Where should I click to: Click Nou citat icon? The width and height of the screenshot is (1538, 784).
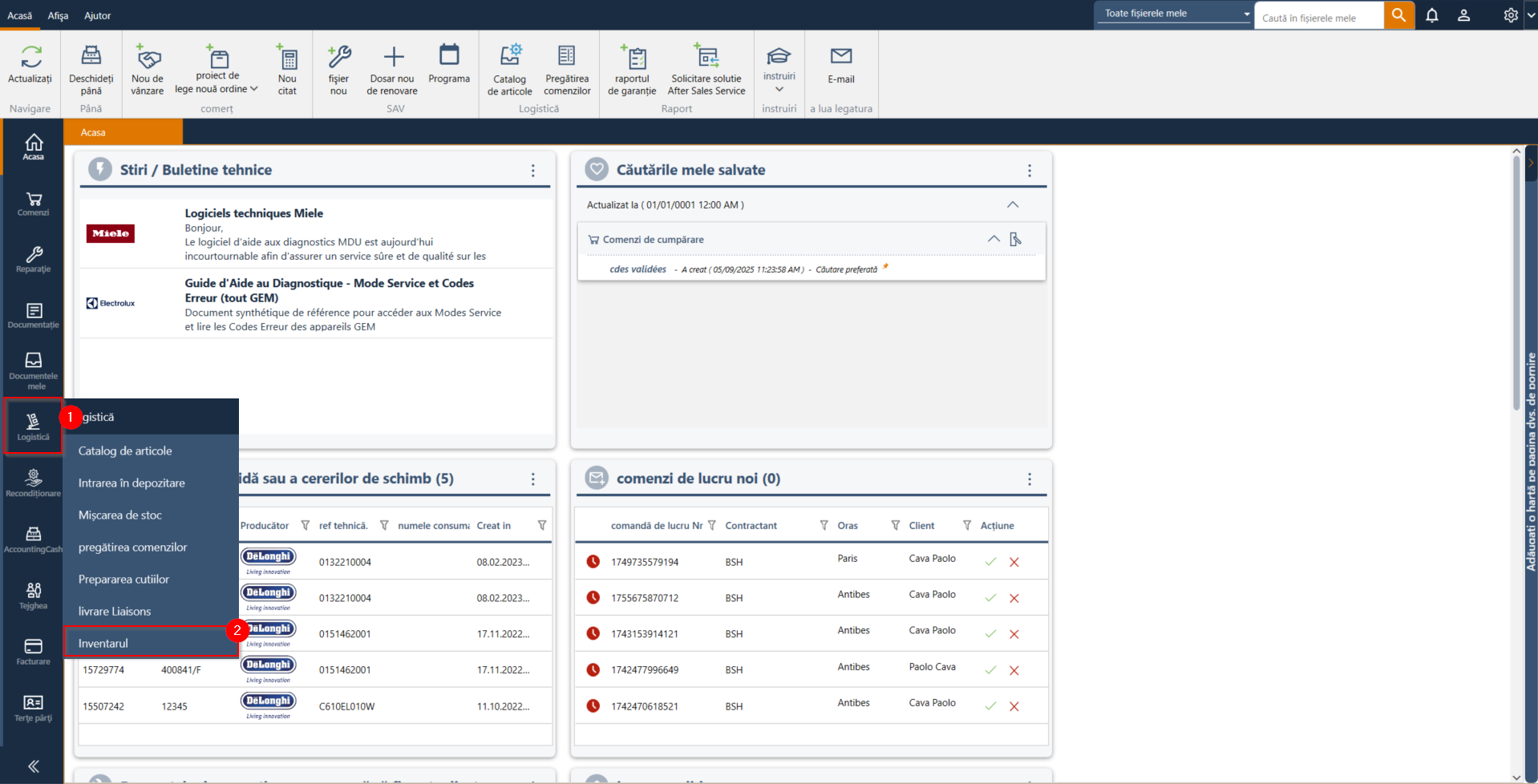pyautogui.click(x=287, y=58)
